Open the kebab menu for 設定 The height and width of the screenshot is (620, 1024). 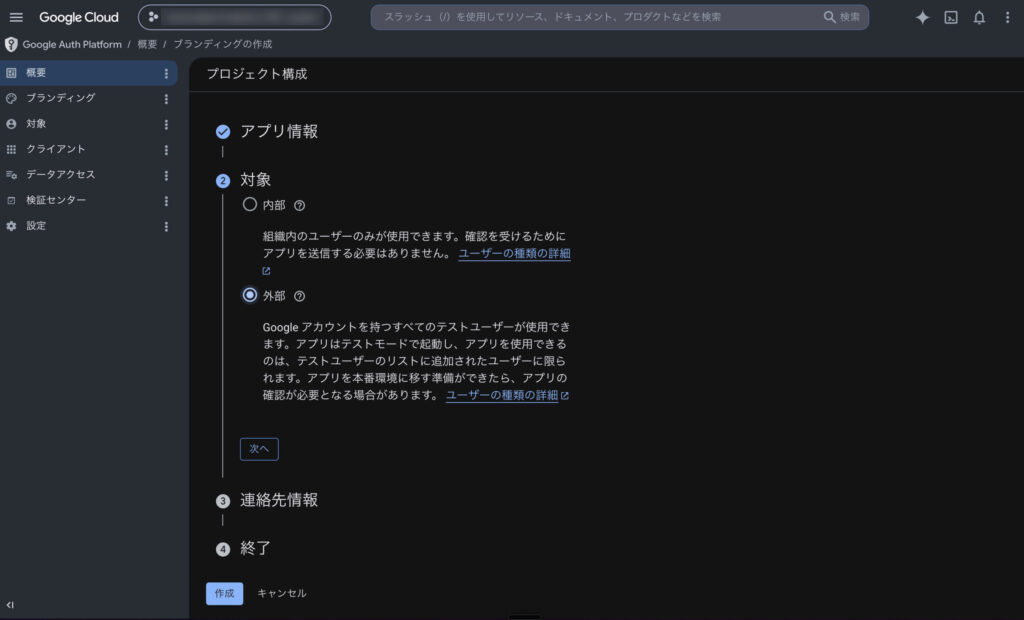[x=166, y=226]
